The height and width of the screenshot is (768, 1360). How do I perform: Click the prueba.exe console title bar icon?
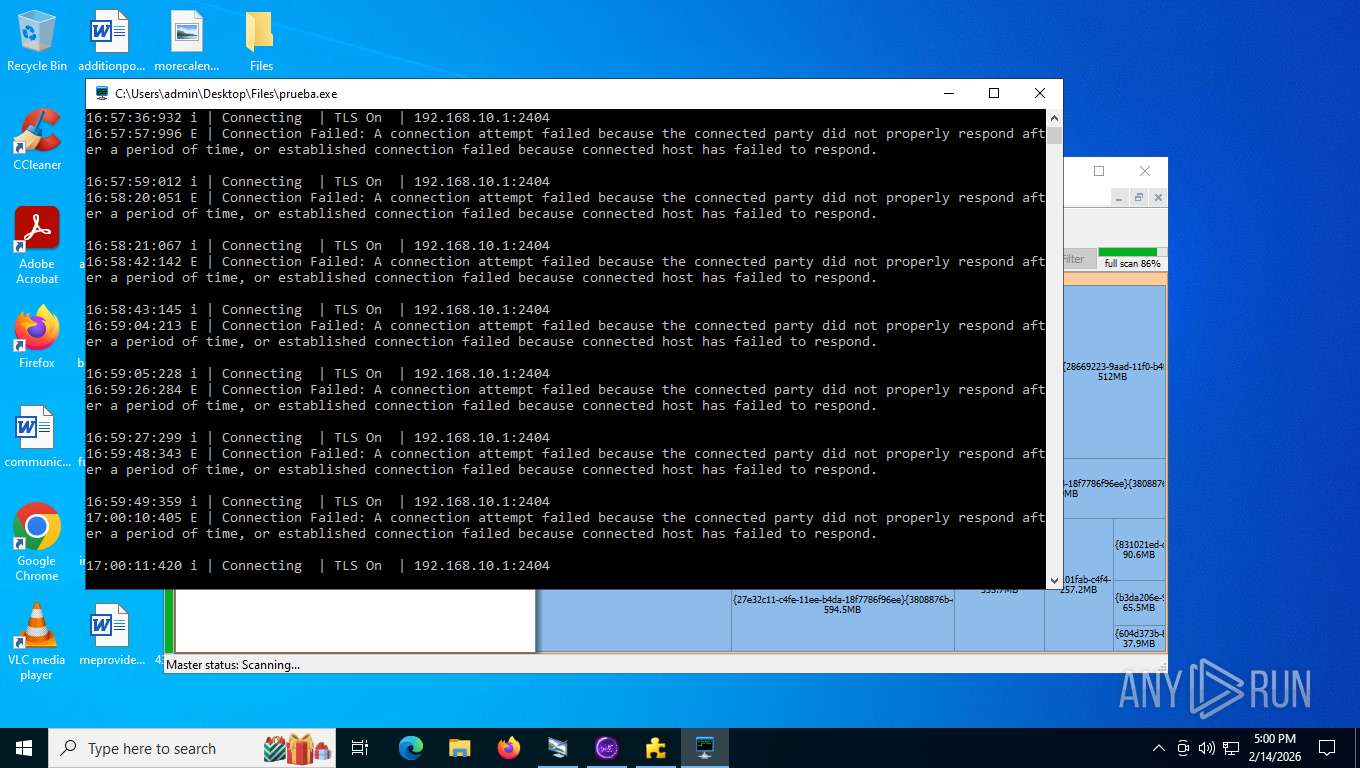(x=102, y=93)
